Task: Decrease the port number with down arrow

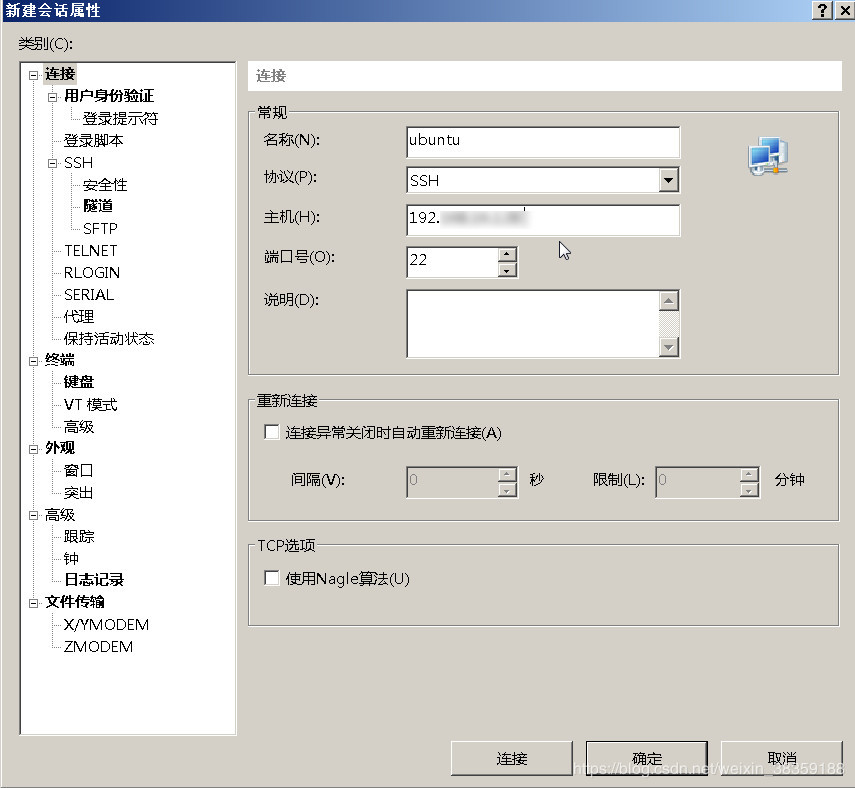Action: point(507,270)
